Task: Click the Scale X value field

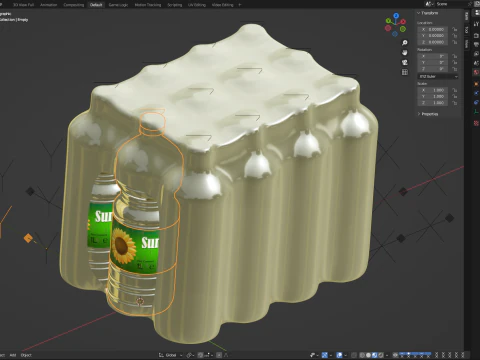Action: click(433, 90)
